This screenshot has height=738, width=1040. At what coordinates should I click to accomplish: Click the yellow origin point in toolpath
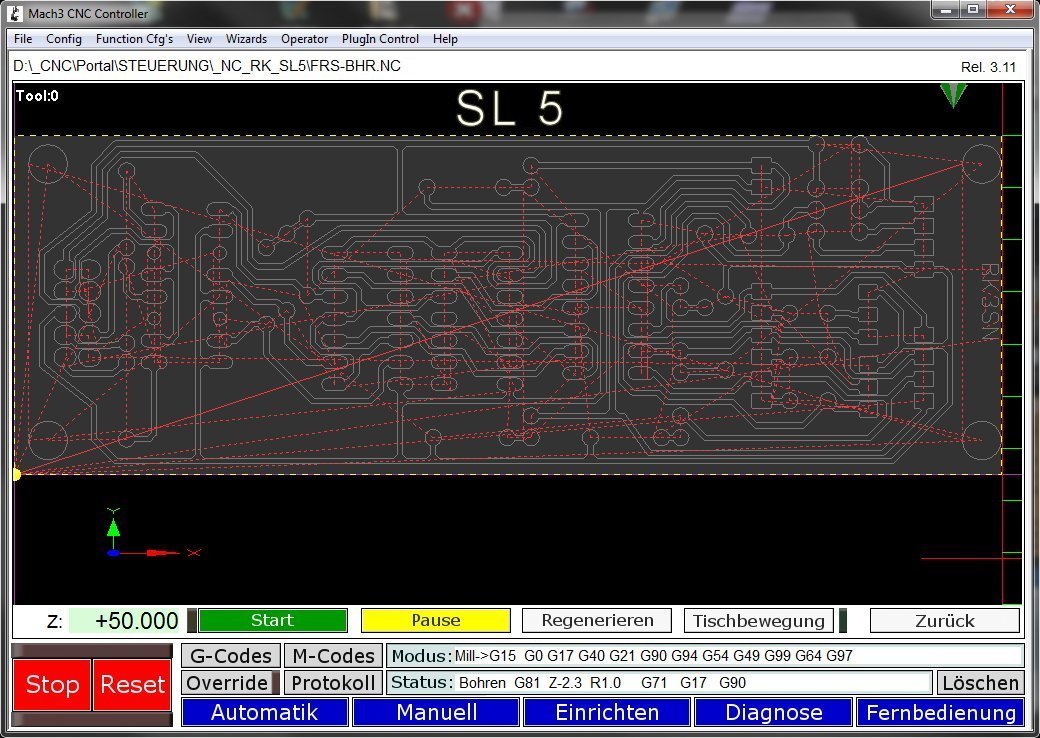(17, 474)
